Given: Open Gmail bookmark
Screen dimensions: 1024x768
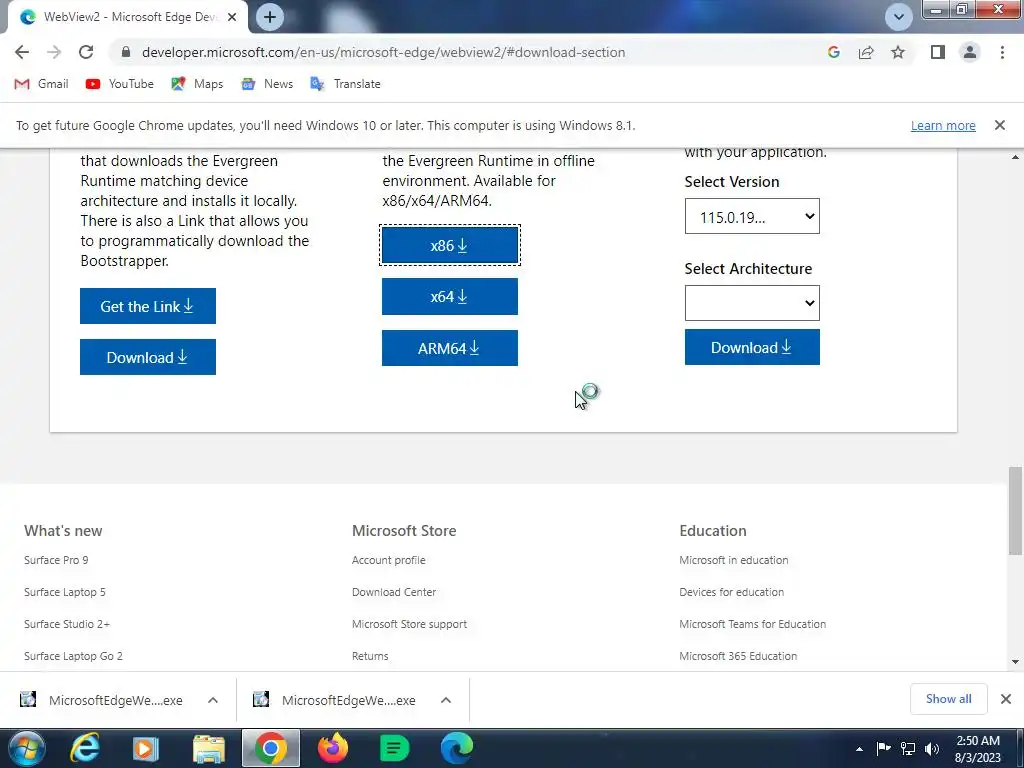Looking at the screenshot, I should (x=41, y=84).
